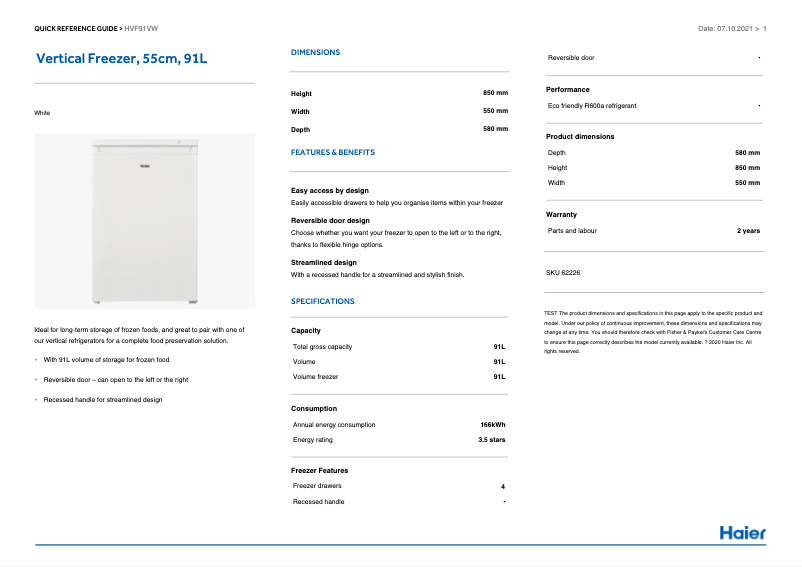Click the white freezer product image

(x=144, y=221)
